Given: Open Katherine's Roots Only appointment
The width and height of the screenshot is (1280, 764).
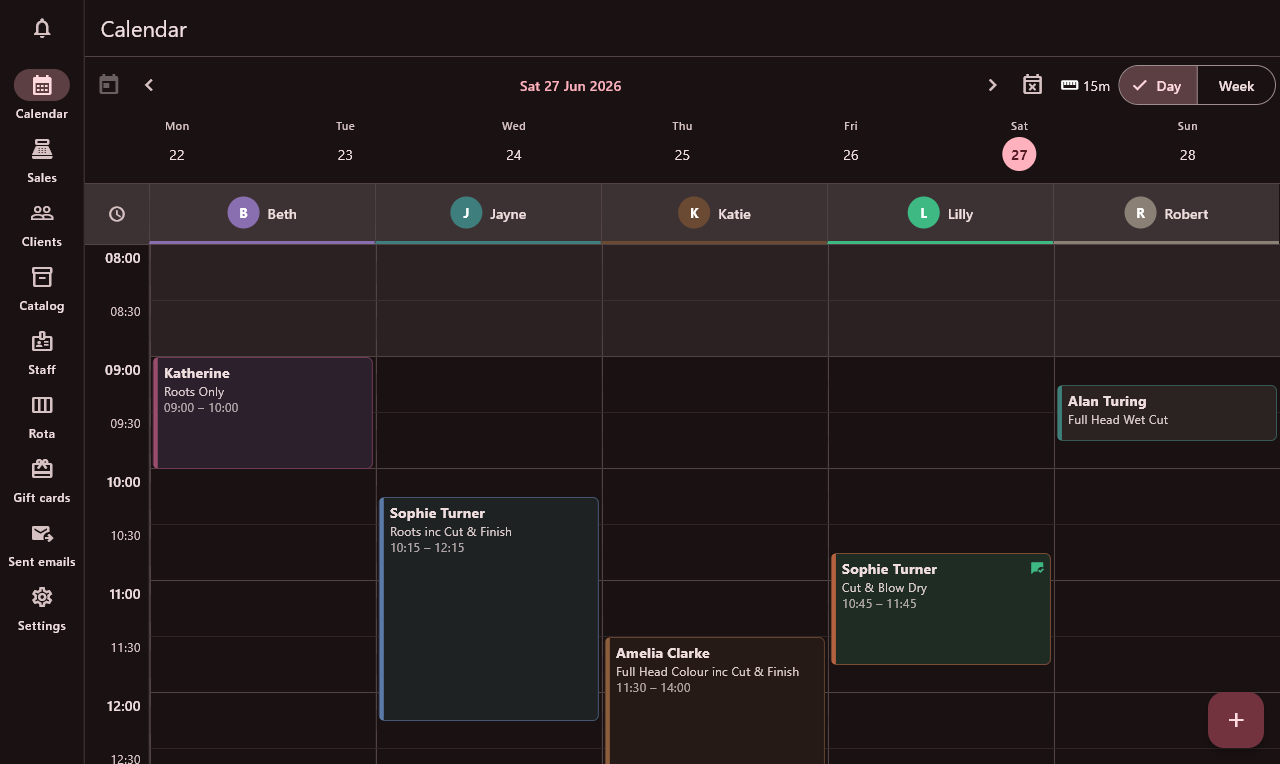Looking at the screenshot, I should (x=263, y=413).
